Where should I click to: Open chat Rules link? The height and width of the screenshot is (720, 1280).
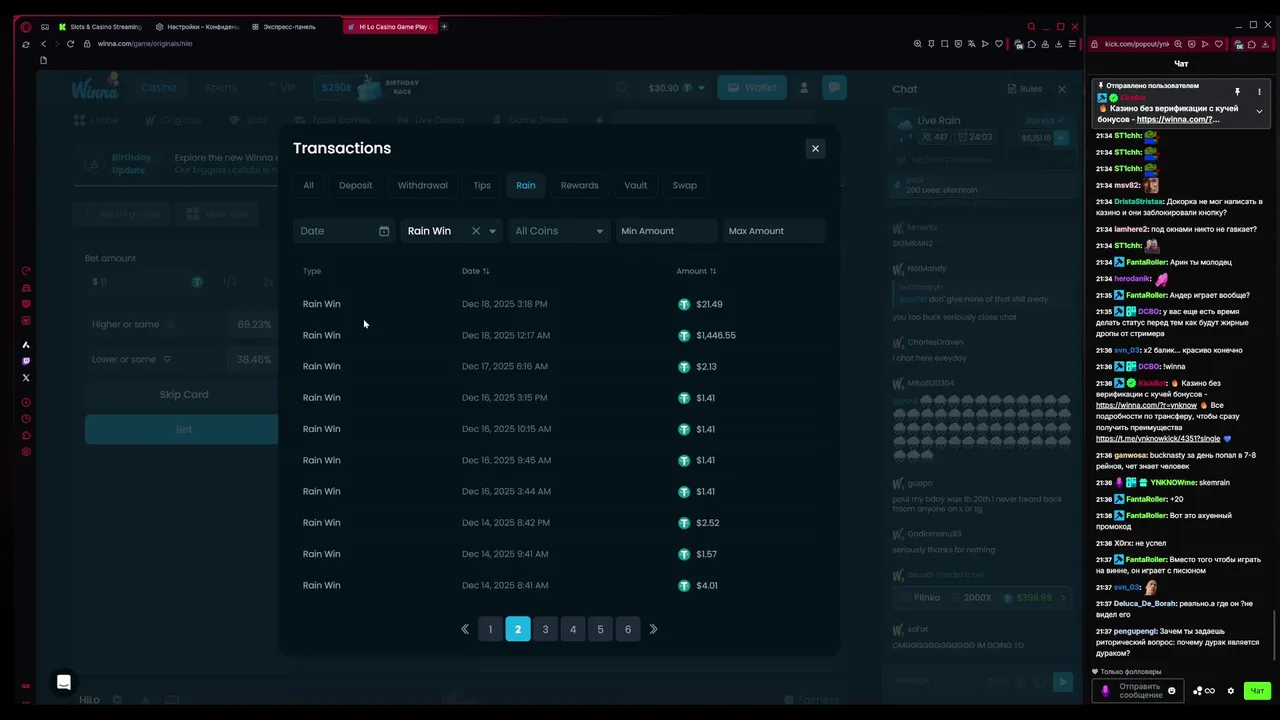pos(1025,89)
